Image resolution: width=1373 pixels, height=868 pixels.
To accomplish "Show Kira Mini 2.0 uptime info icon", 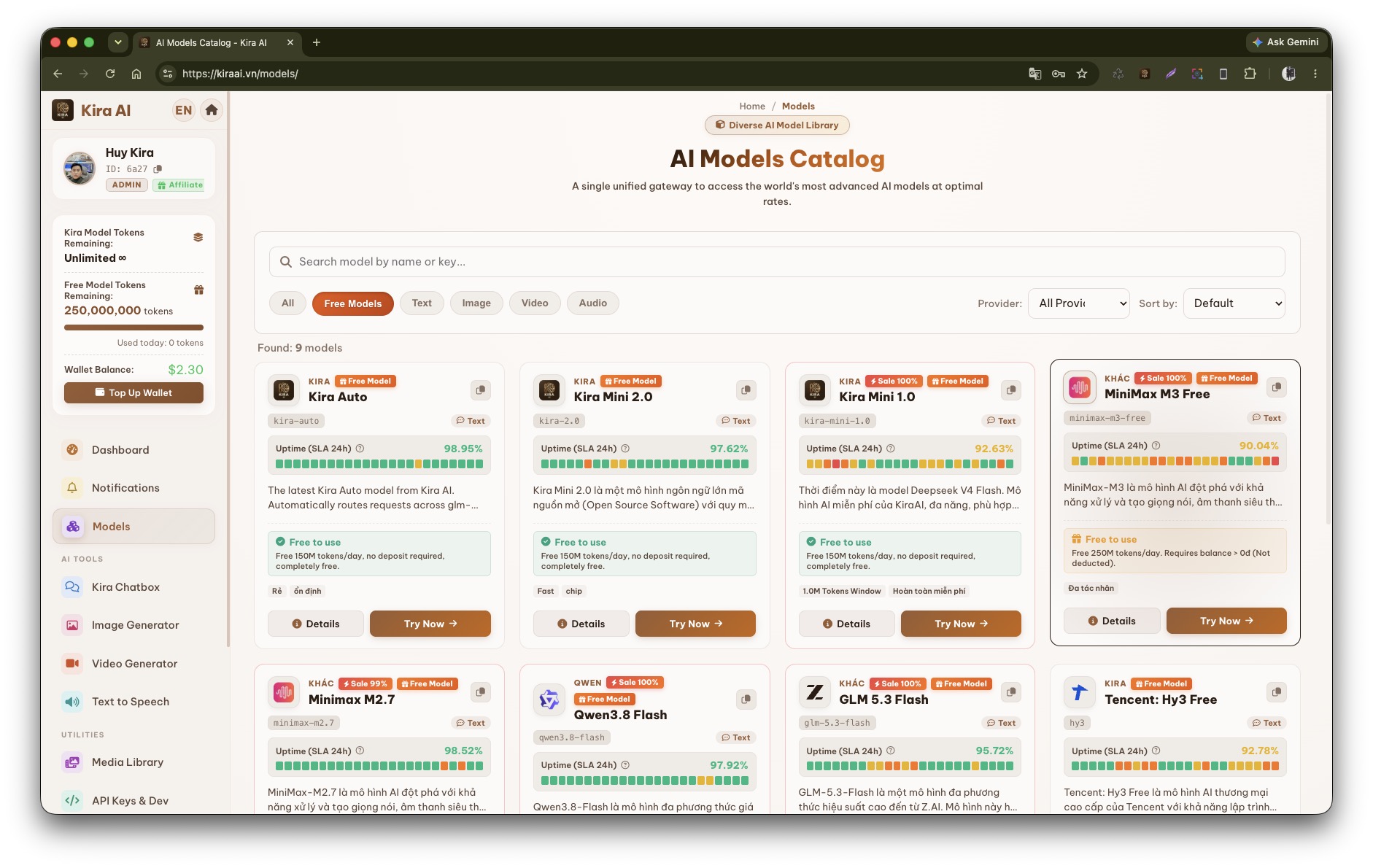I will click(x=625, y=449).
